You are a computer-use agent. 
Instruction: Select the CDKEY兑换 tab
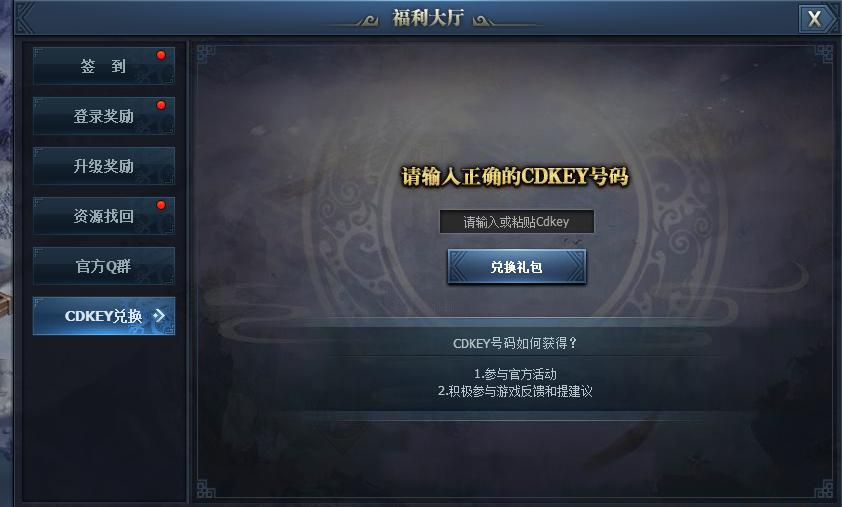point(104,316)
